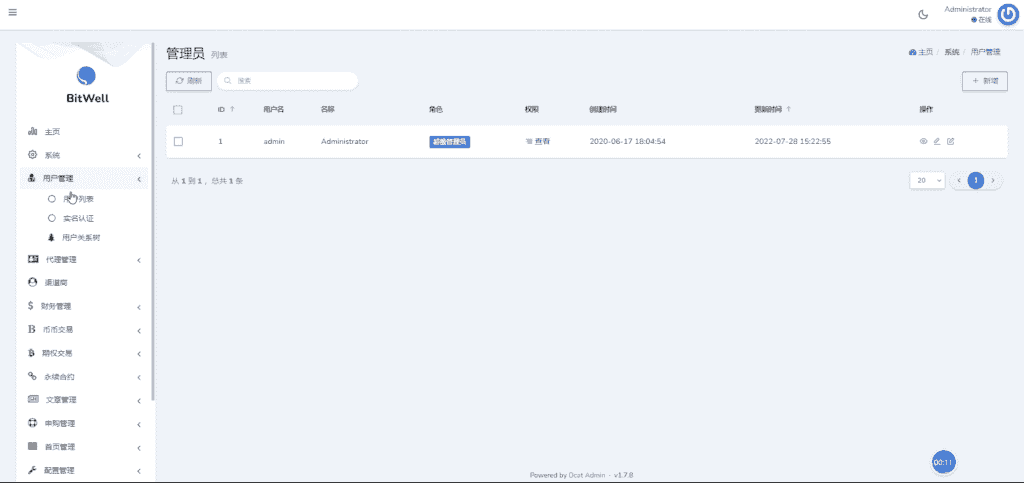Select the 实名认证 radio item
The image size is (1024, 483).
pos(52,218)
